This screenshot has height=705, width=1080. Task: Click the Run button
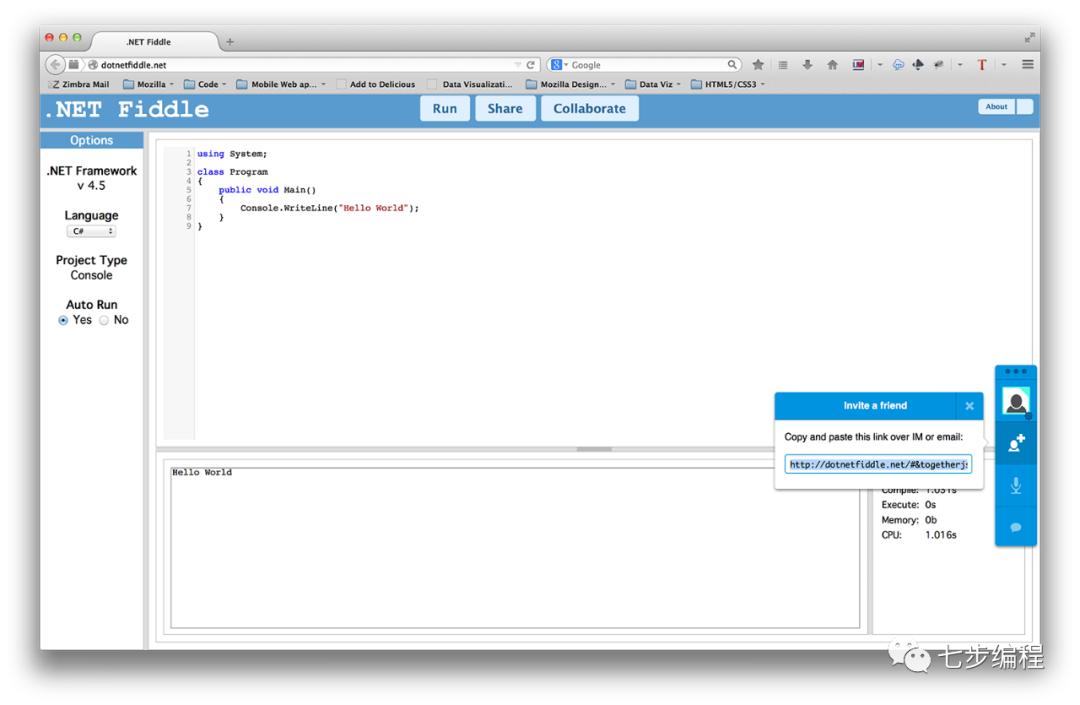pyautogui.click(x=445, y=109)
